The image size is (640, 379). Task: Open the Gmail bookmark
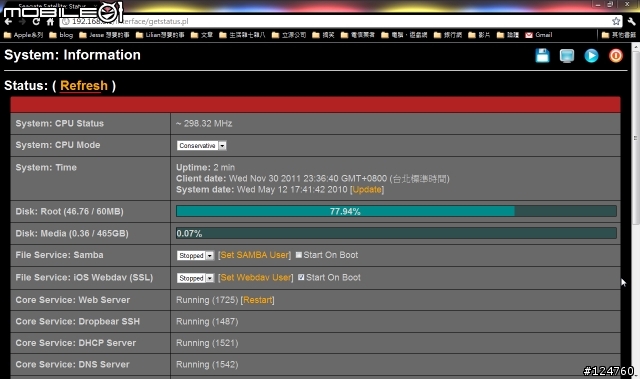[x=539, y=35]
